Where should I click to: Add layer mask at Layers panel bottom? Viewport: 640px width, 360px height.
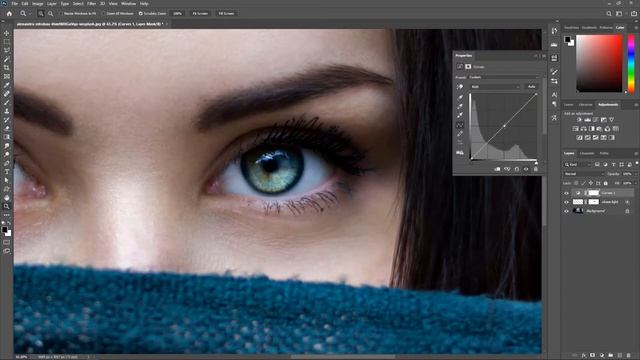[x=593, y=356]
